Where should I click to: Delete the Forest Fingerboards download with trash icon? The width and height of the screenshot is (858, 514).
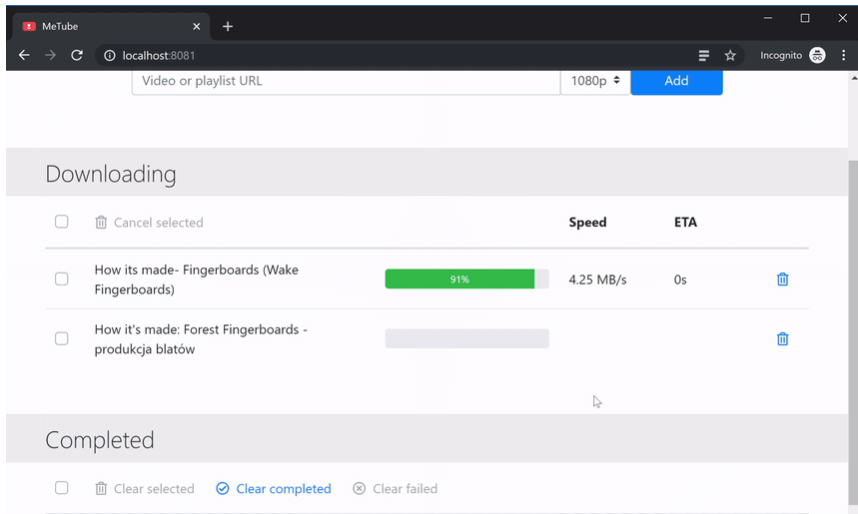782,339
